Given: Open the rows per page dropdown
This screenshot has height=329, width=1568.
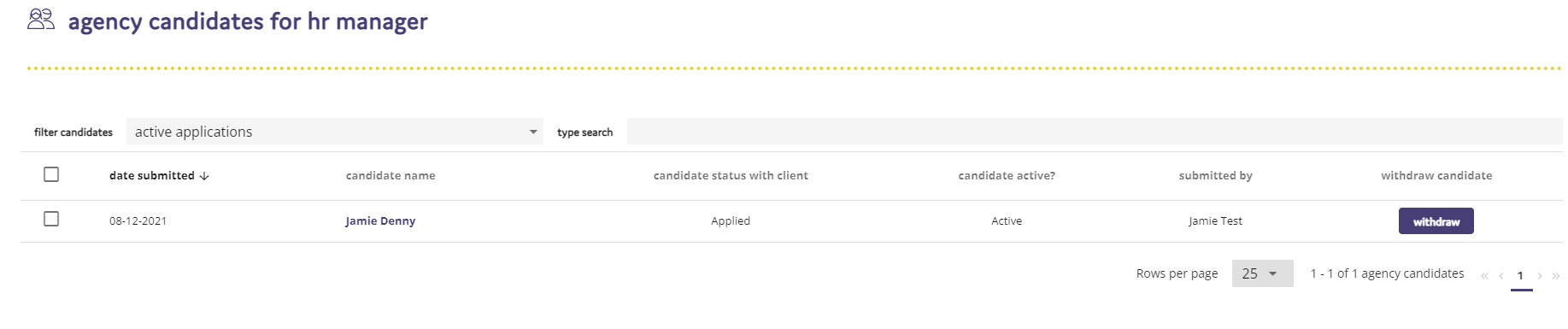Looking at the screenshot, I should (x=1262, y=273).
